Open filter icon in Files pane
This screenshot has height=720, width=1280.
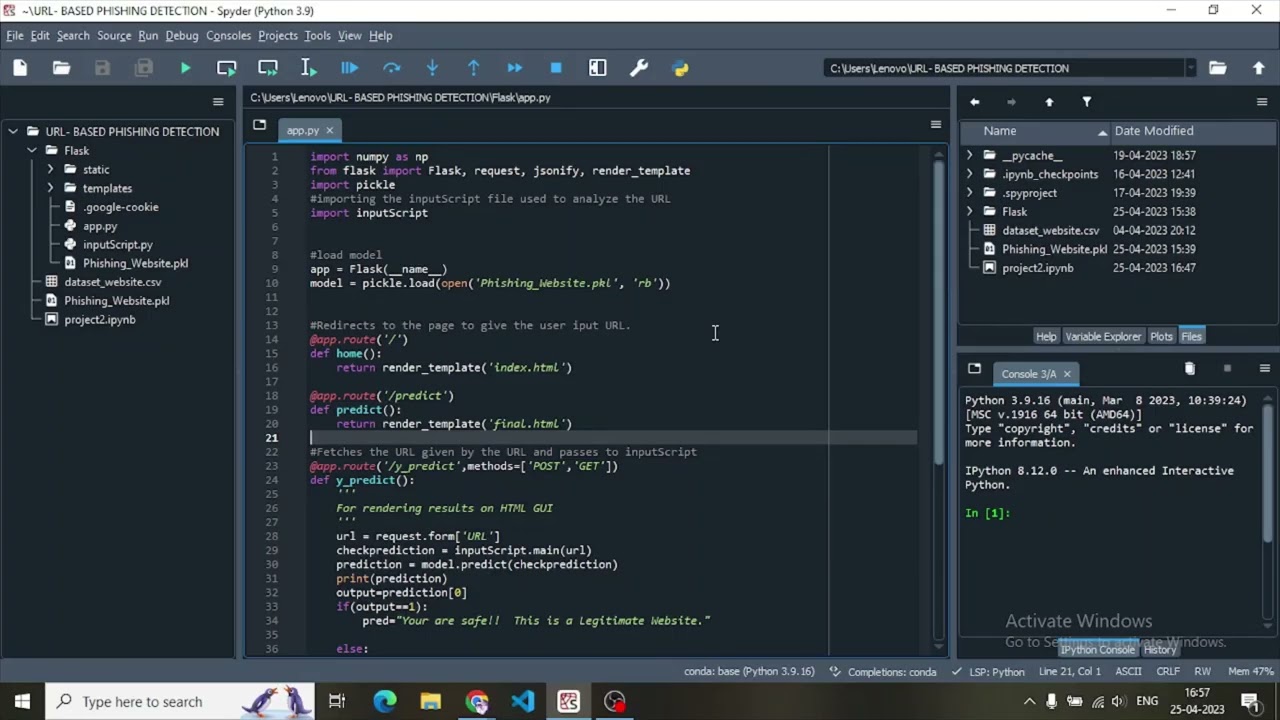tap(1086, 102)
